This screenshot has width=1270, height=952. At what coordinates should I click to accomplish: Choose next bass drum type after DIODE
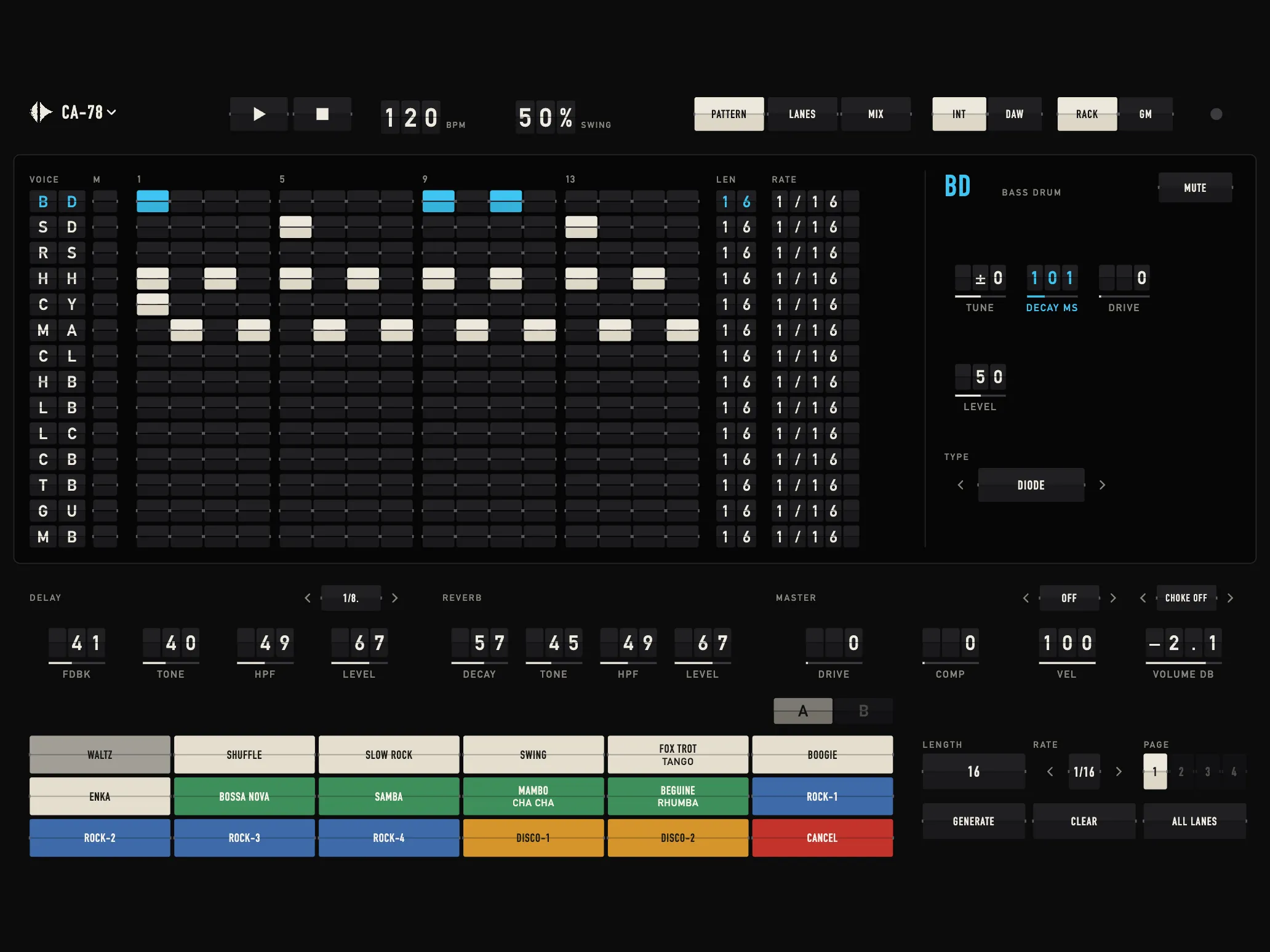click(1102, 485)
